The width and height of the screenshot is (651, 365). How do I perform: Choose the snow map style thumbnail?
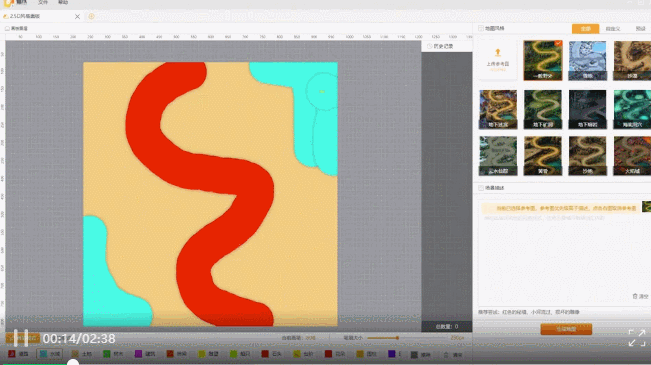(587, 61)
